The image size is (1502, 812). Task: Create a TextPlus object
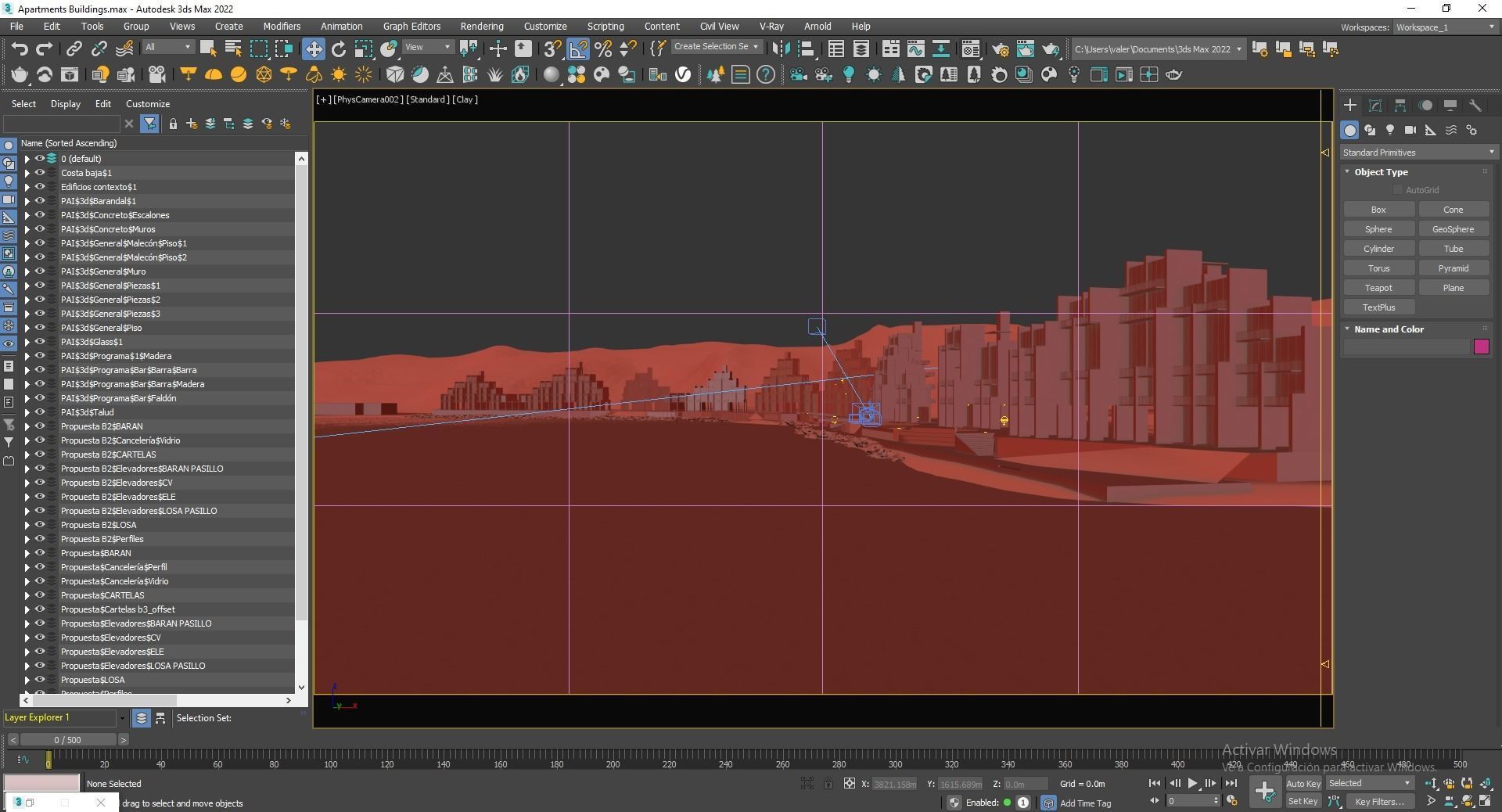click(1378, 307)
